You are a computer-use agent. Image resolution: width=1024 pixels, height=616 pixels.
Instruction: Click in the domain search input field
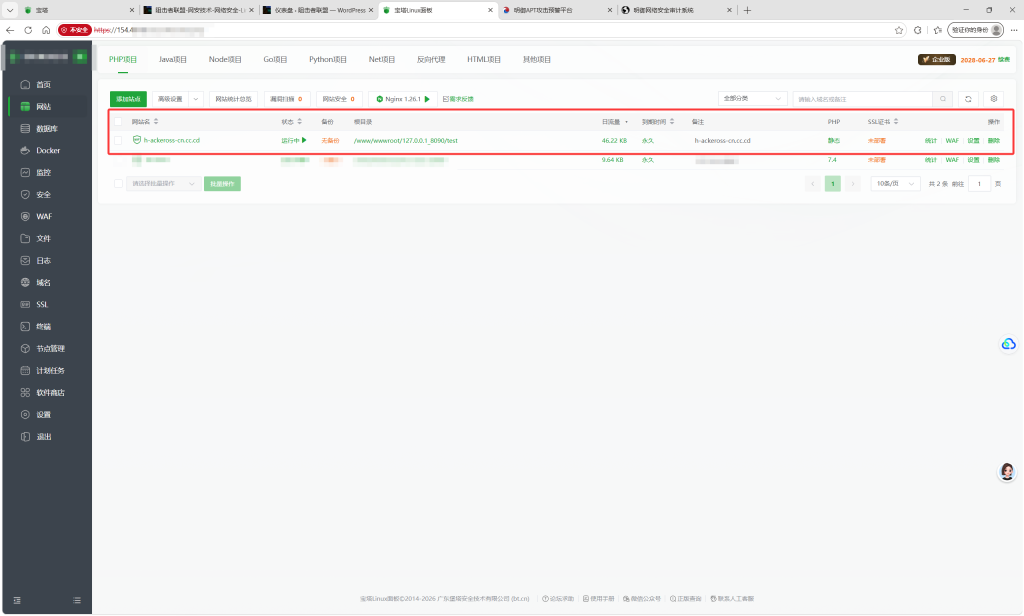863,99
